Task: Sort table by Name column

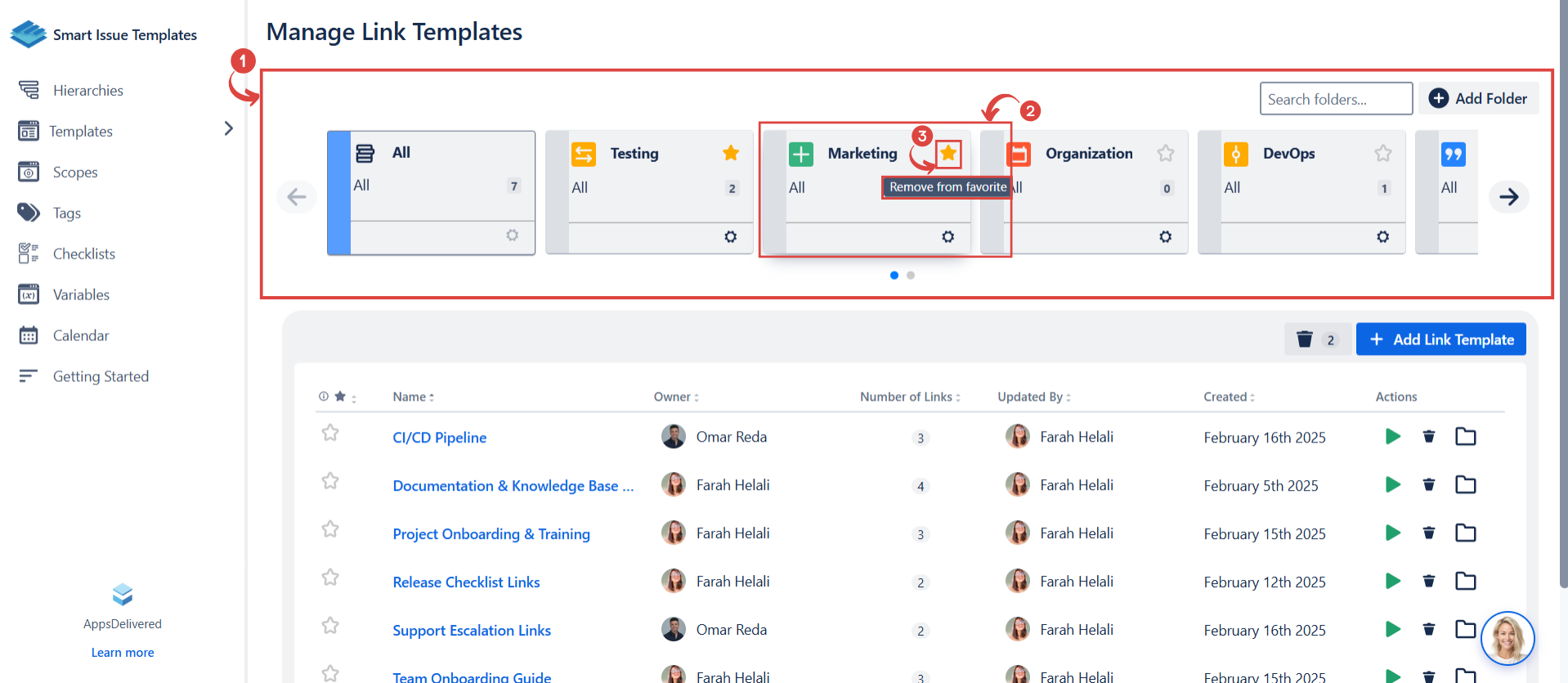Action: click(x=413, y=397)
